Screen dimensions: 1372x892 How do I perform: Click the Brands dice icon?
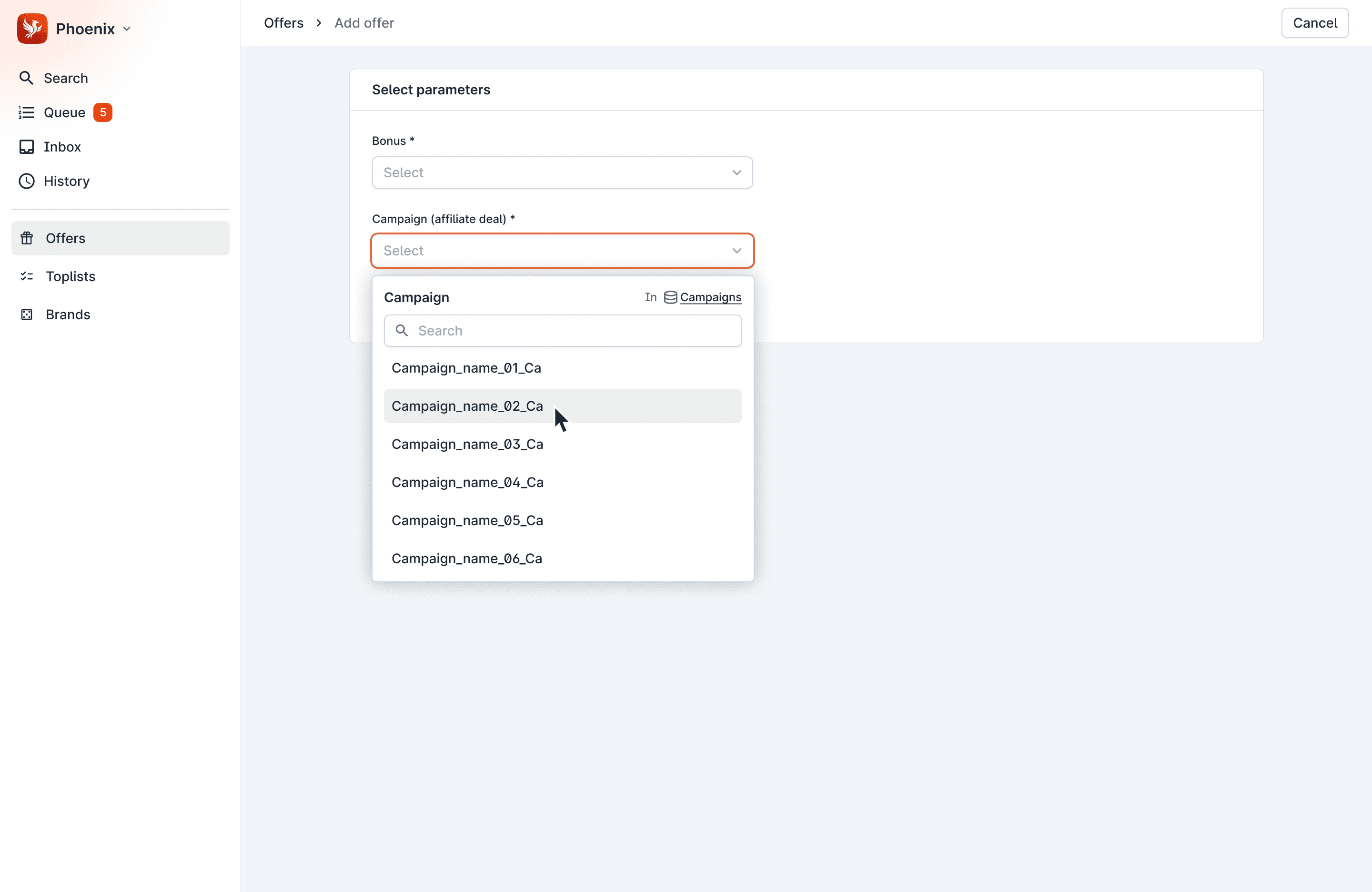coord(27,314)
